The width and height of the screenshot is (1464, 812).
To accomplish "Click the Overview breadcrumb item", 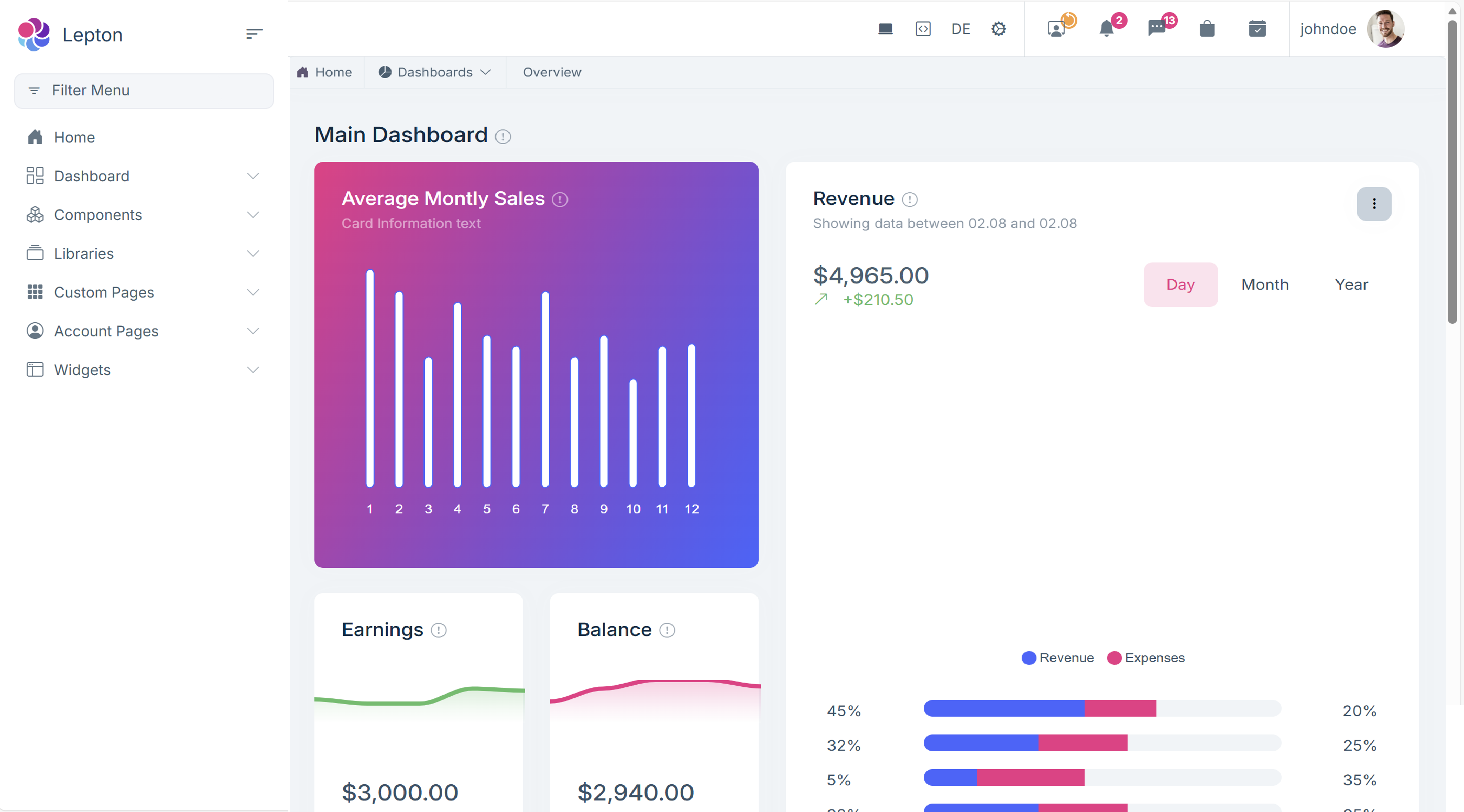I will click(552, 72).
